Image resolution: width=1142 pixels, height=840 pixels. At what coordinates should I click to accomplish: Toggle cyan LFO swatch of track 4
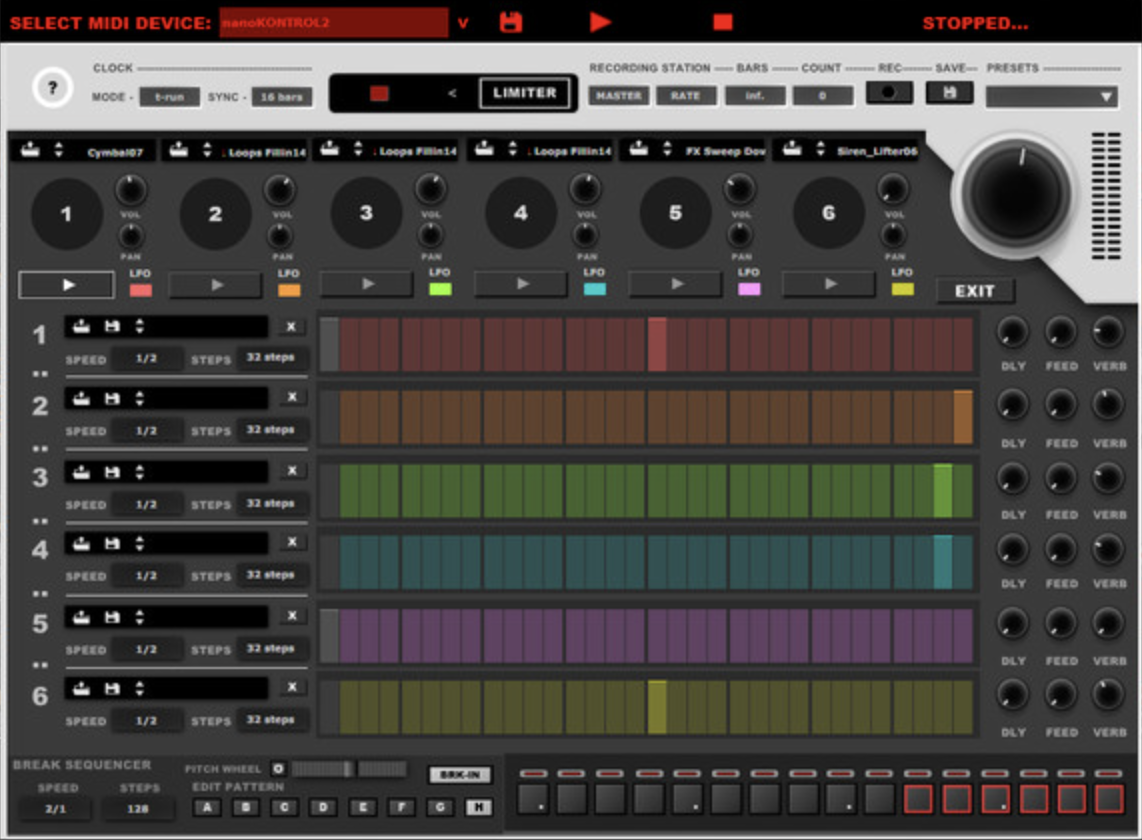(594, 288)
